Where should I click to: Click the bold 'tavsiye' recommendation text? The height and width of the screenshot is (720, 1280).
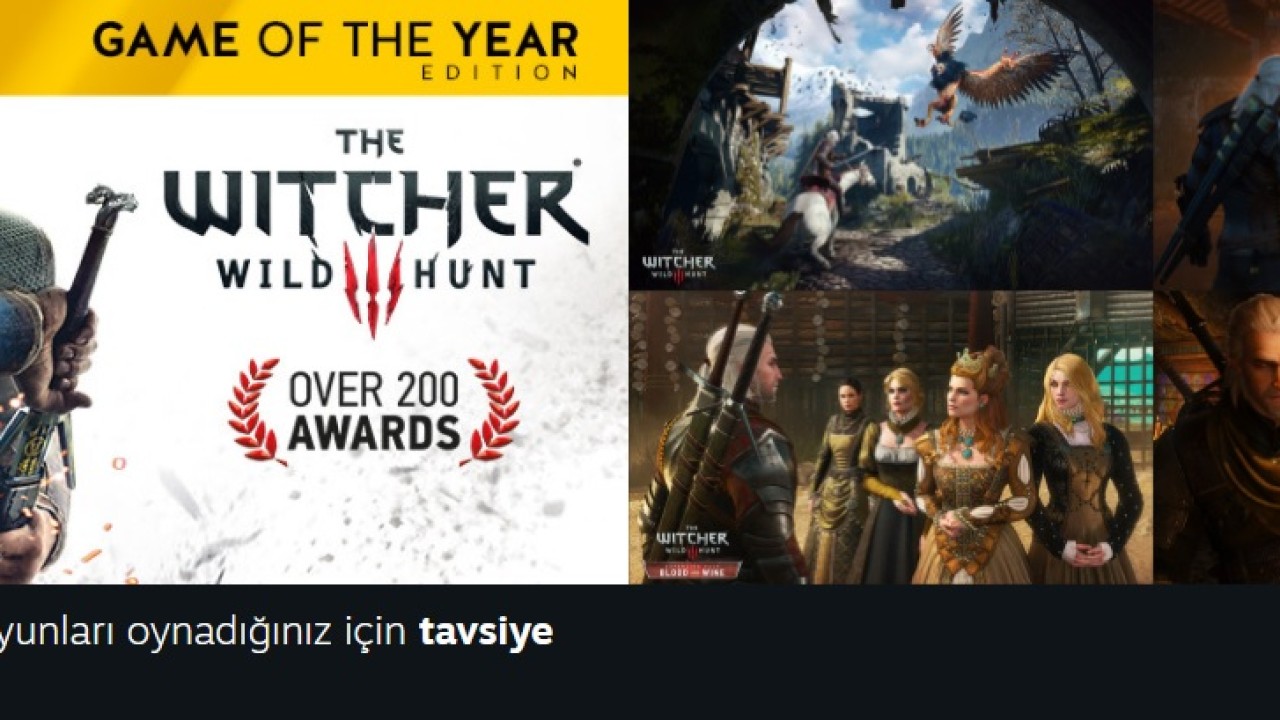(486, 632)
